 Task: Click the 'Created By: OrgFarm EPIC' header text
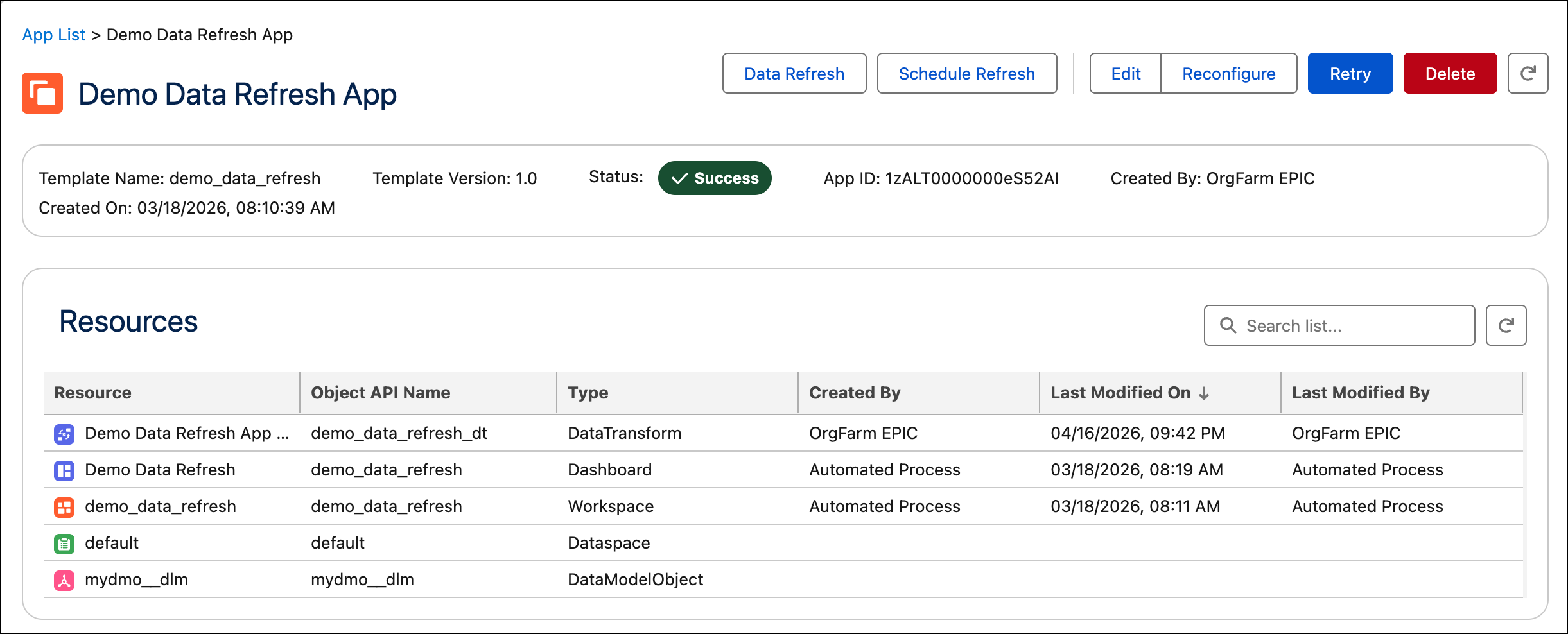[x=1213, y=178]
